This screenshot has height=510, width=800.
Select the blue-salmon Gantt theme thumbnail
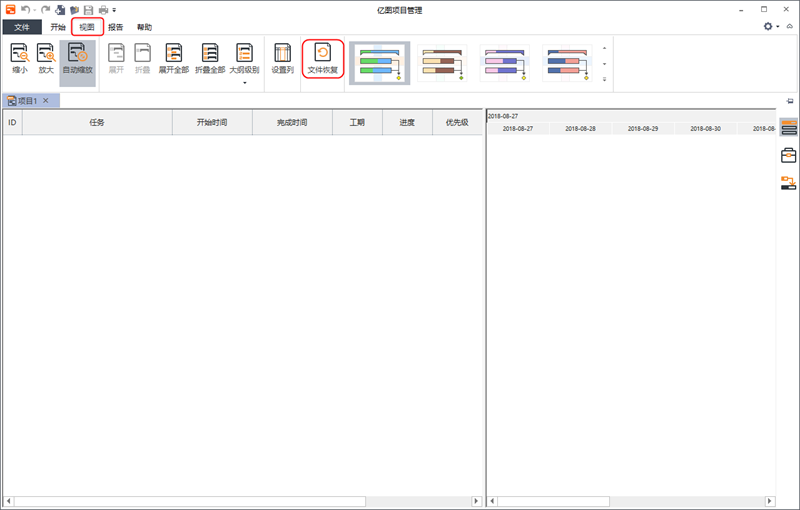567,63
